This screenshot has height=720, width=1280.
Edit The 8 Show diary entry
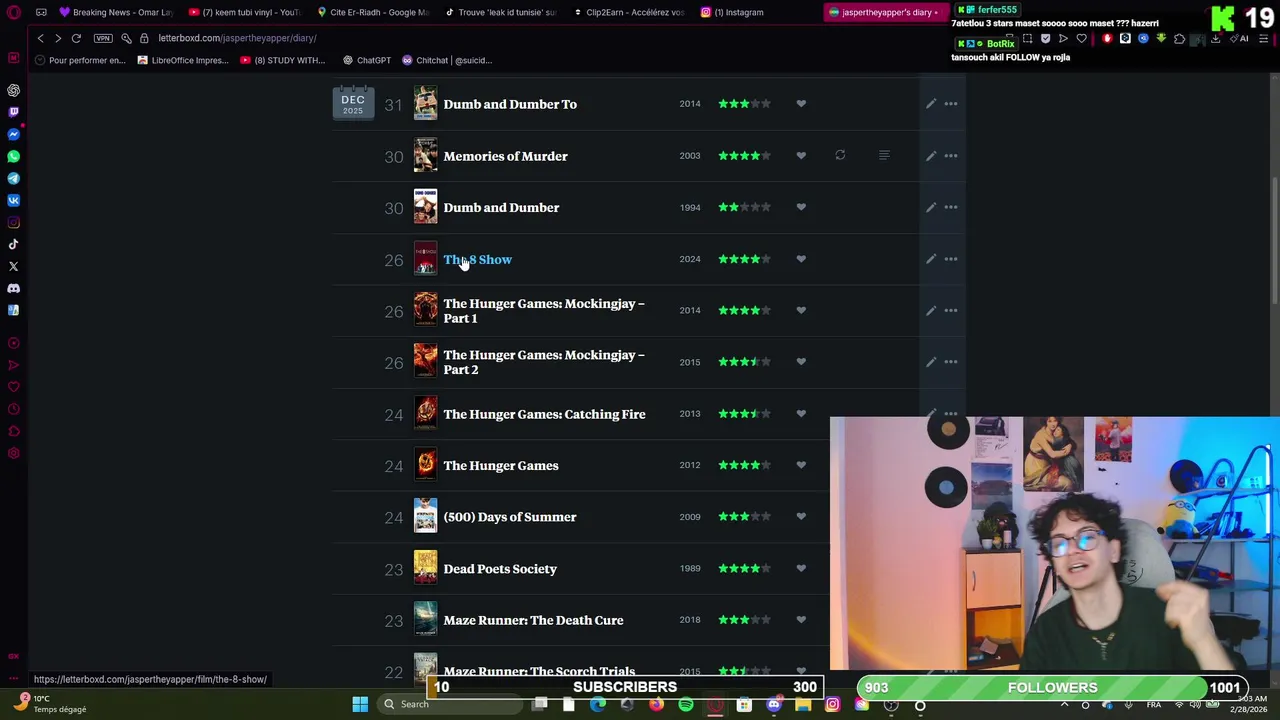point(931,259)
